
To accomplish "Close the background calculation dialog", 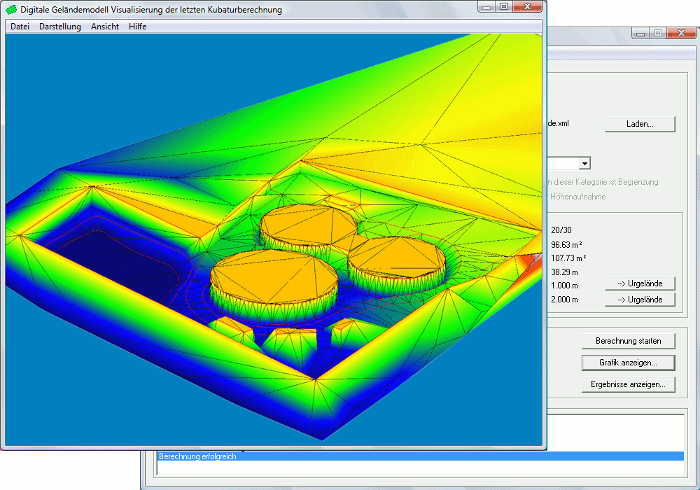I will click(x=680, y=33).
